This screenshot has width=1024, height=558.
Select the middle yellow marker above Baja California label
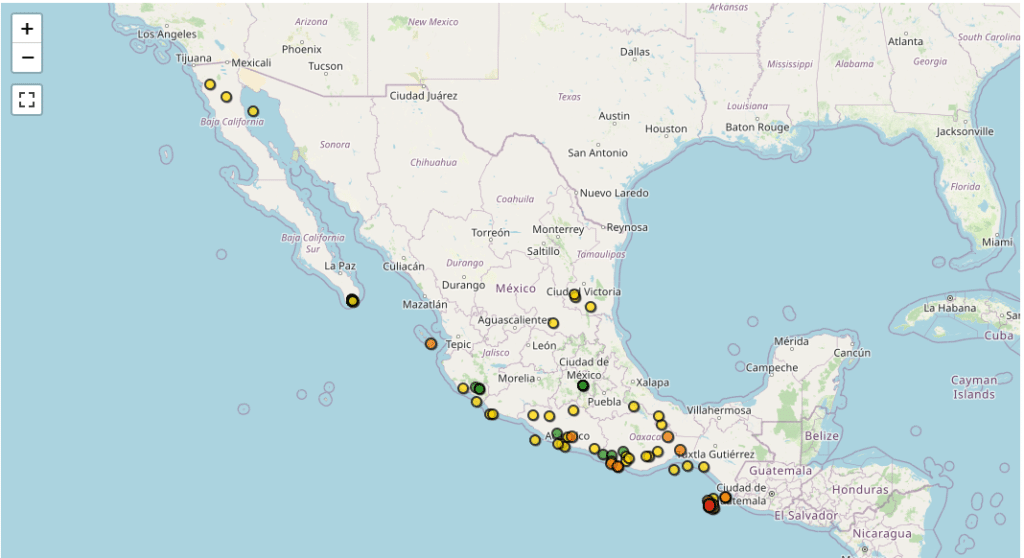(x=226, y=97)
